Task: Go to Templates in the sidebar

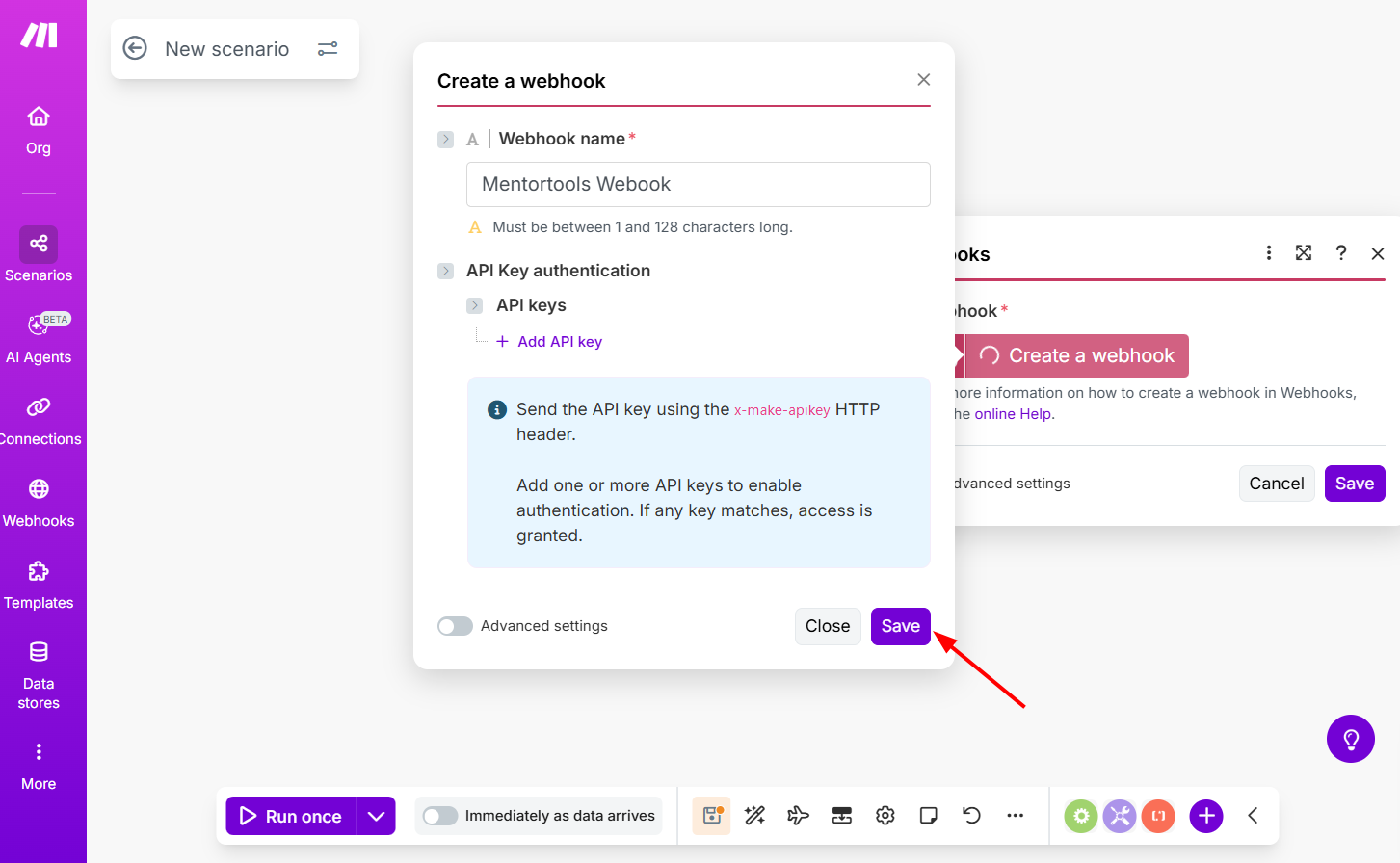Action: (x=39, y=586)
